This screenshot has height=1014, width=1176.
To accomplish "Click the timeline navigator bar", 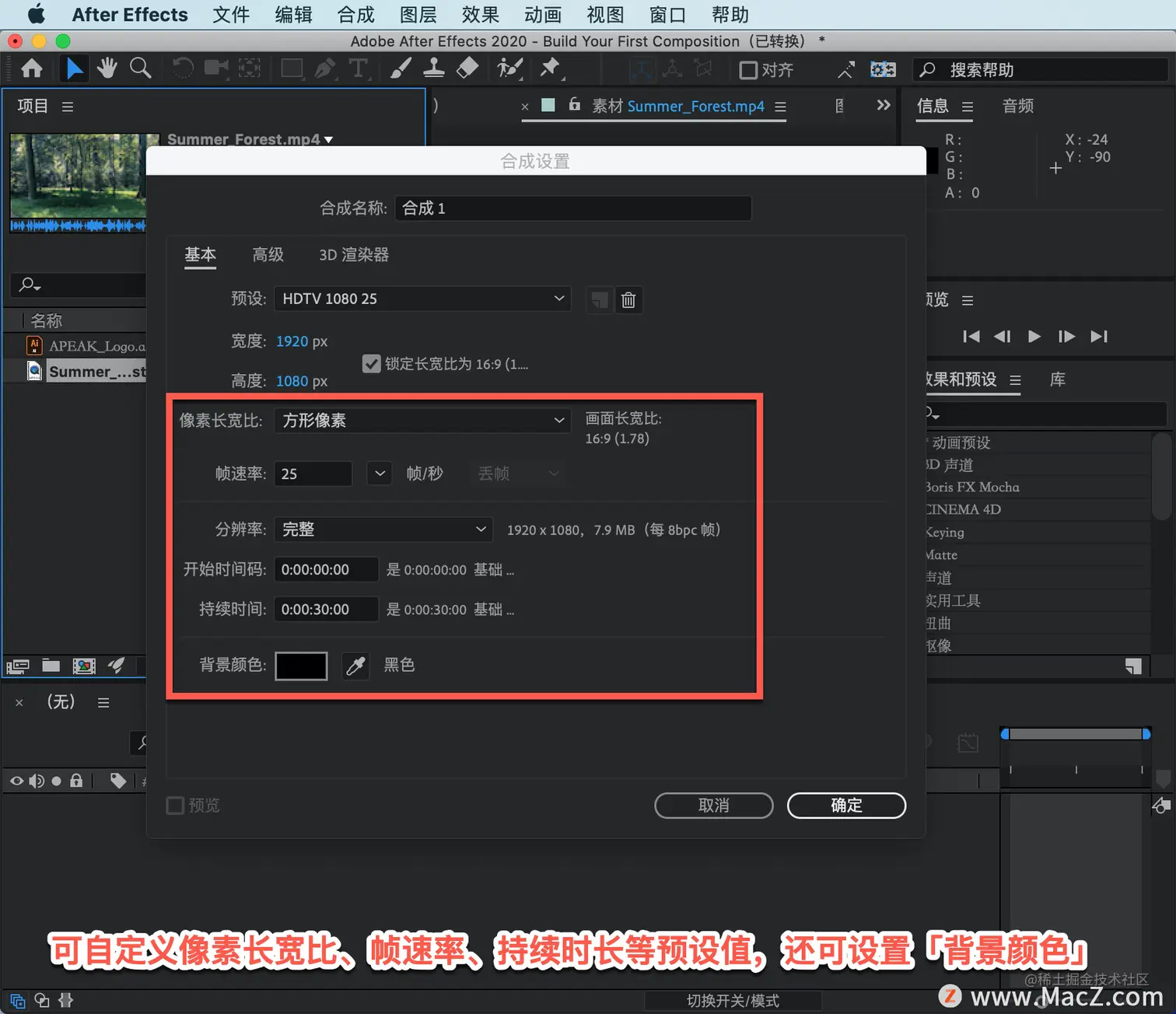I will click(x=1076, y=734).
